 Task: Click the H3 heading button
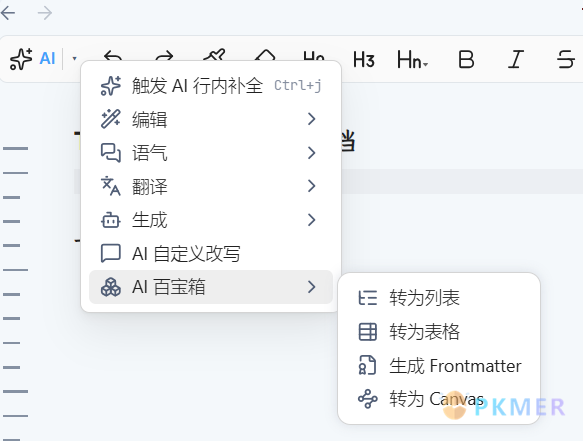coord(364,59)
